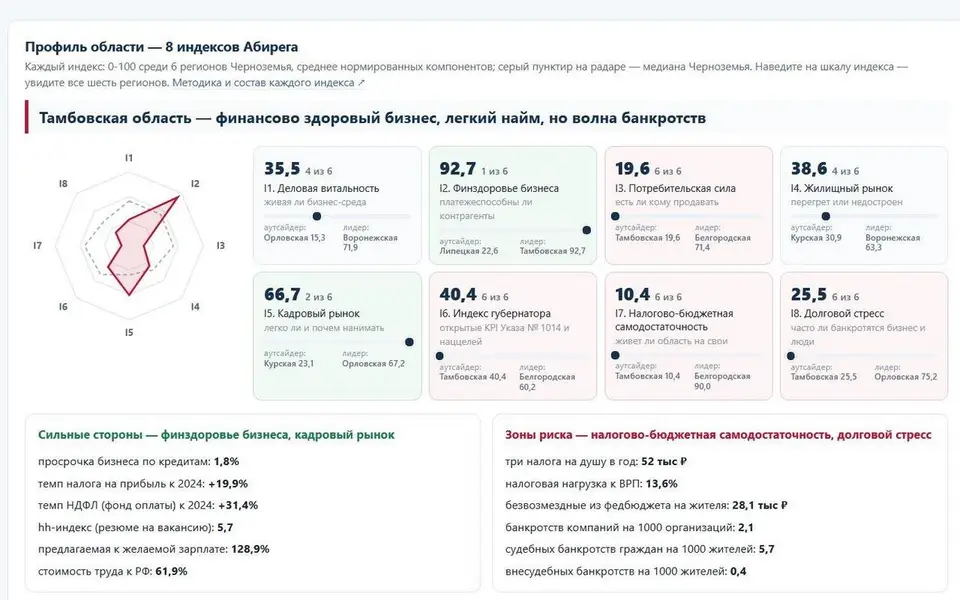This screenshot has height=600, width=960.
Task: Click the Сильные стороны heading
Action: (216, 435)
